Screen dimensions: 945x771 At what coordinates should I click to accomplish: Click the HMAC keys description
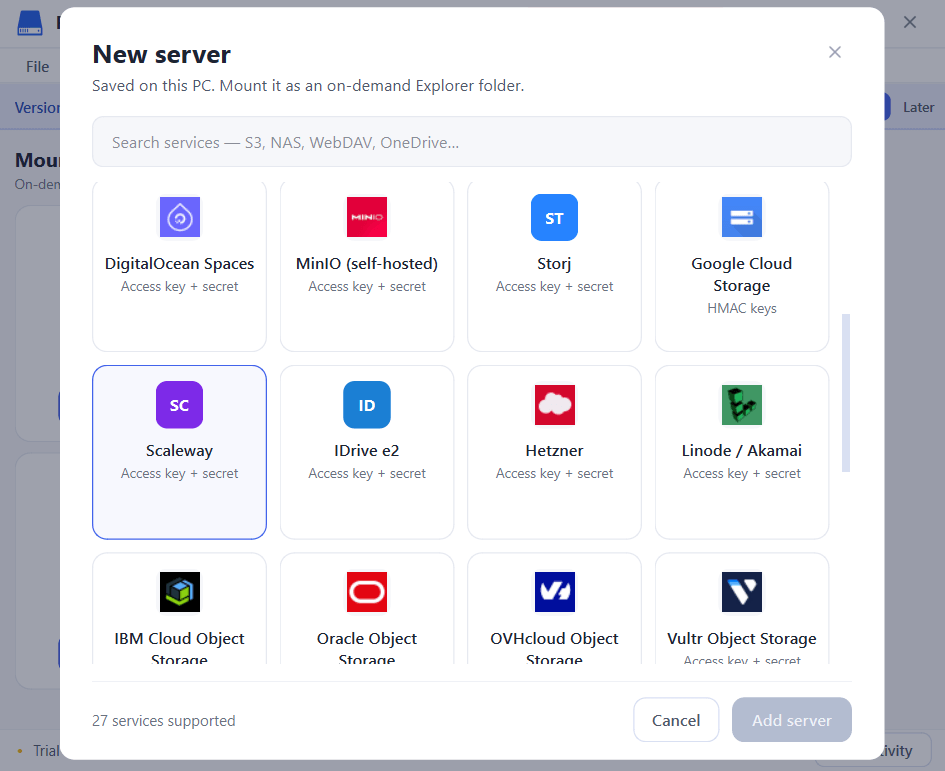[742, 308]
